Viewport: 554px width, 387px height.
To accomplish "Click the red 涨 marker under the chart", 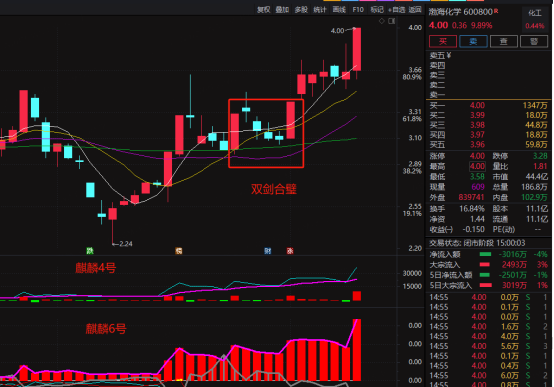I will tap(290, 251).
